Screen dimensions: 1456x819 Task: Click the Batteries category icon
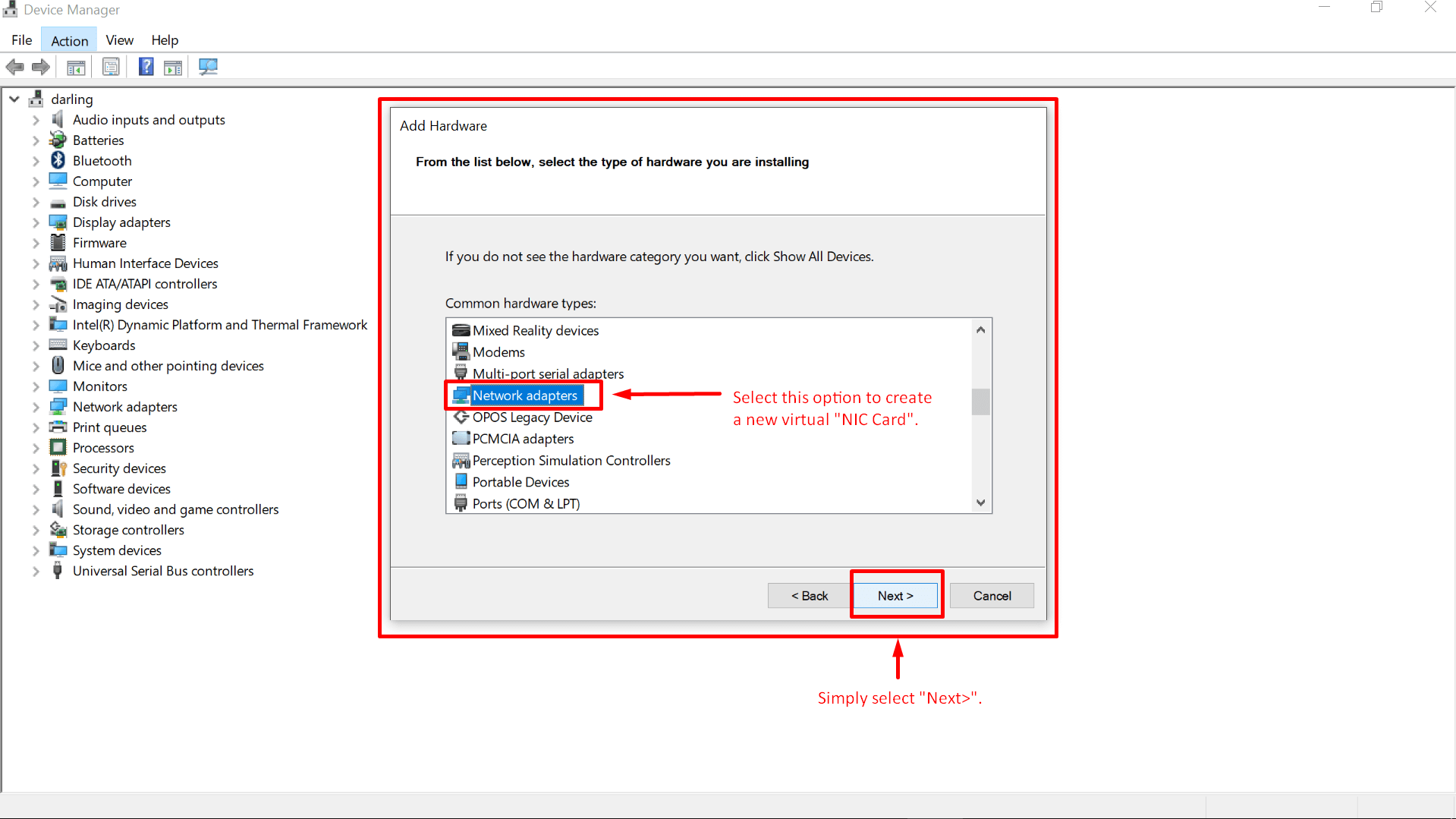coord(58,140)
